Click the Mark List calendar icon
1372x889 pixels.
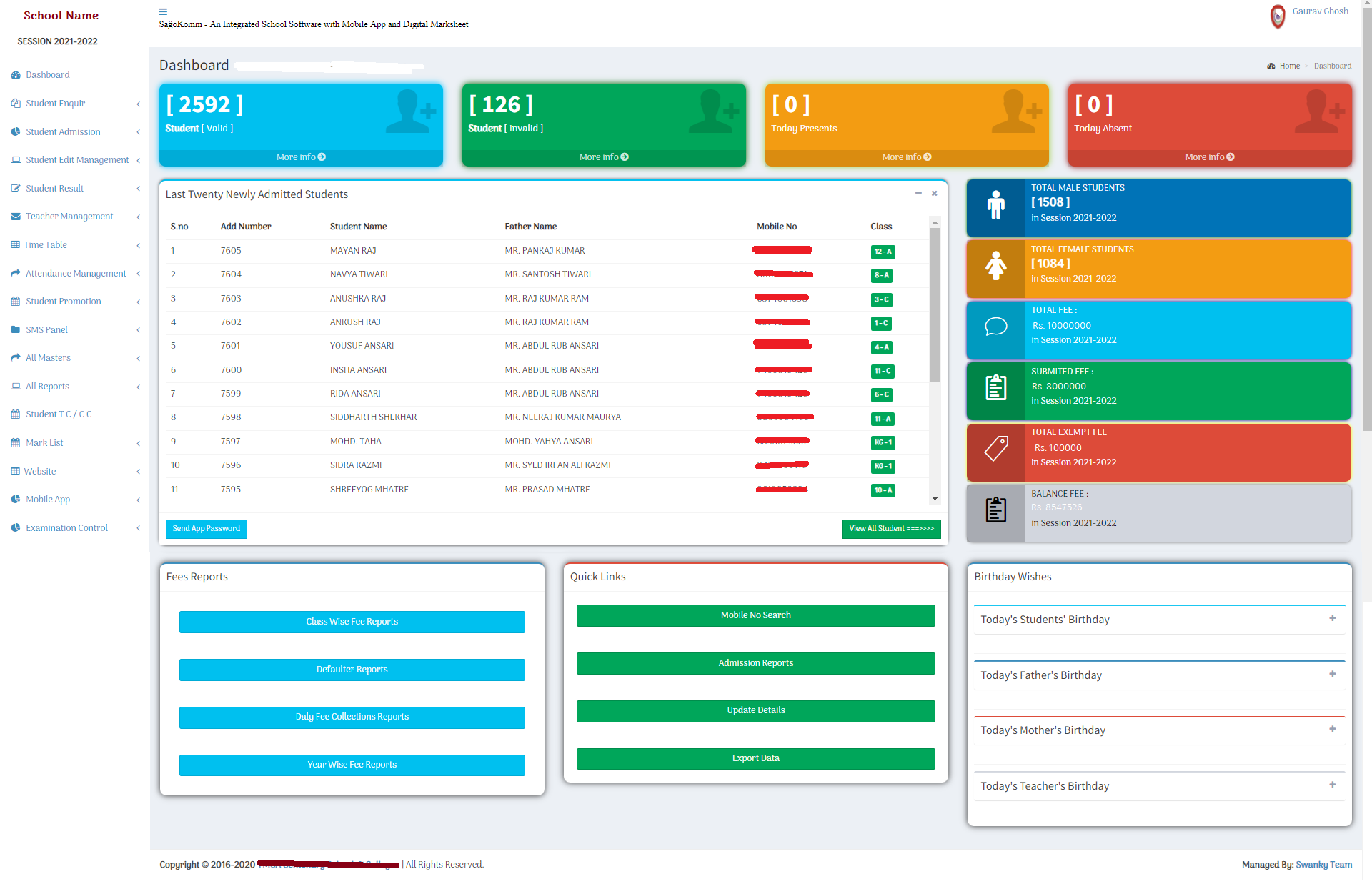16,443
